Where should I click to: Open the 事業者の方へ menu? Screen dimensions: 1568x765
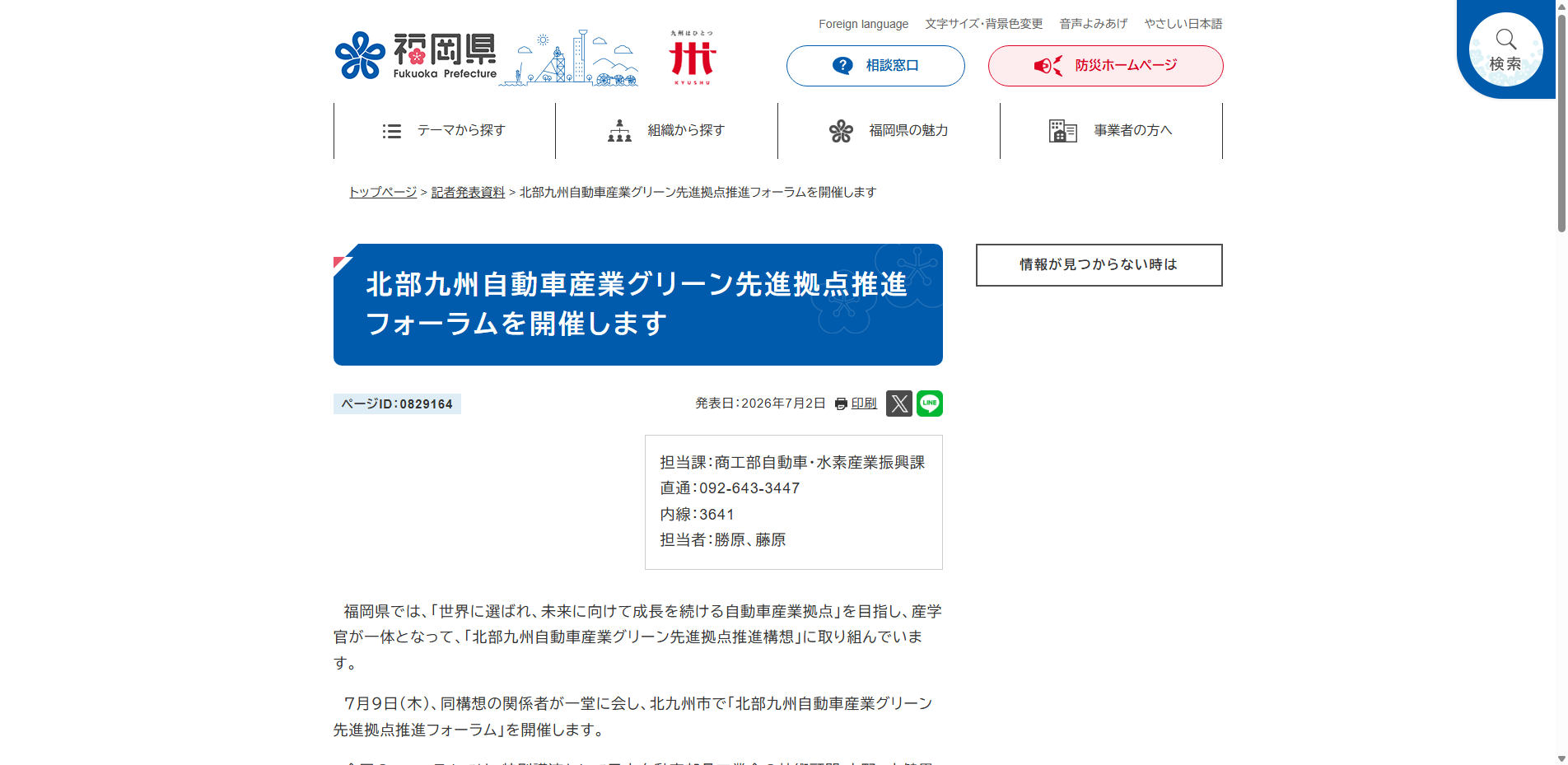tap(1112, 131)
